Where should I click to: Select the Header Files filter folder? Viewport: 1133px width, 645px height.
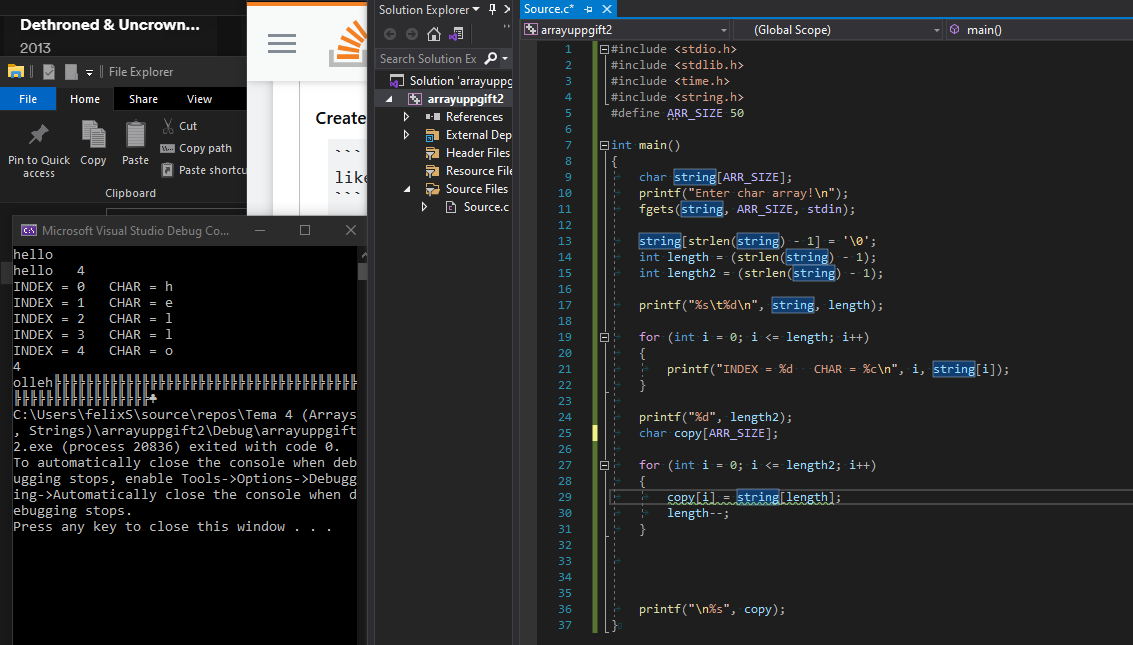(x=478, y=153)
